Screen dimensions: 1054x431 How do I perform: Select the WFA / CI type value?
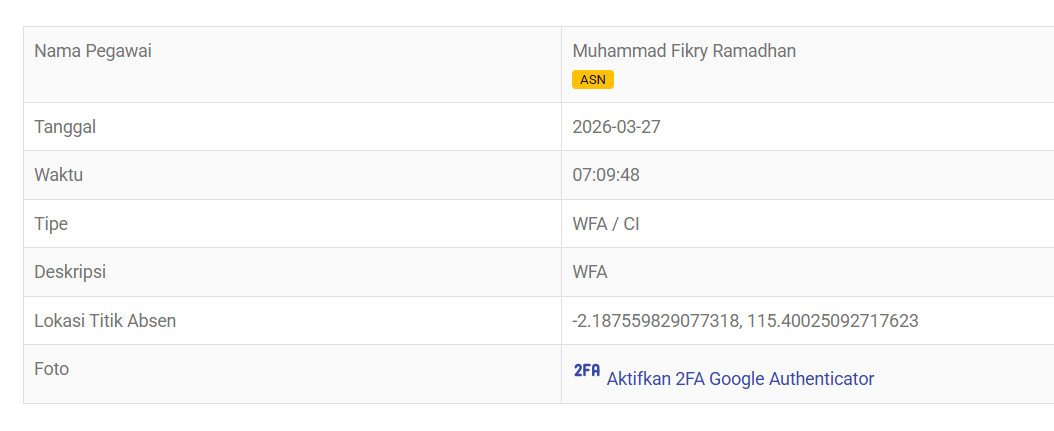tap(605, 224)
